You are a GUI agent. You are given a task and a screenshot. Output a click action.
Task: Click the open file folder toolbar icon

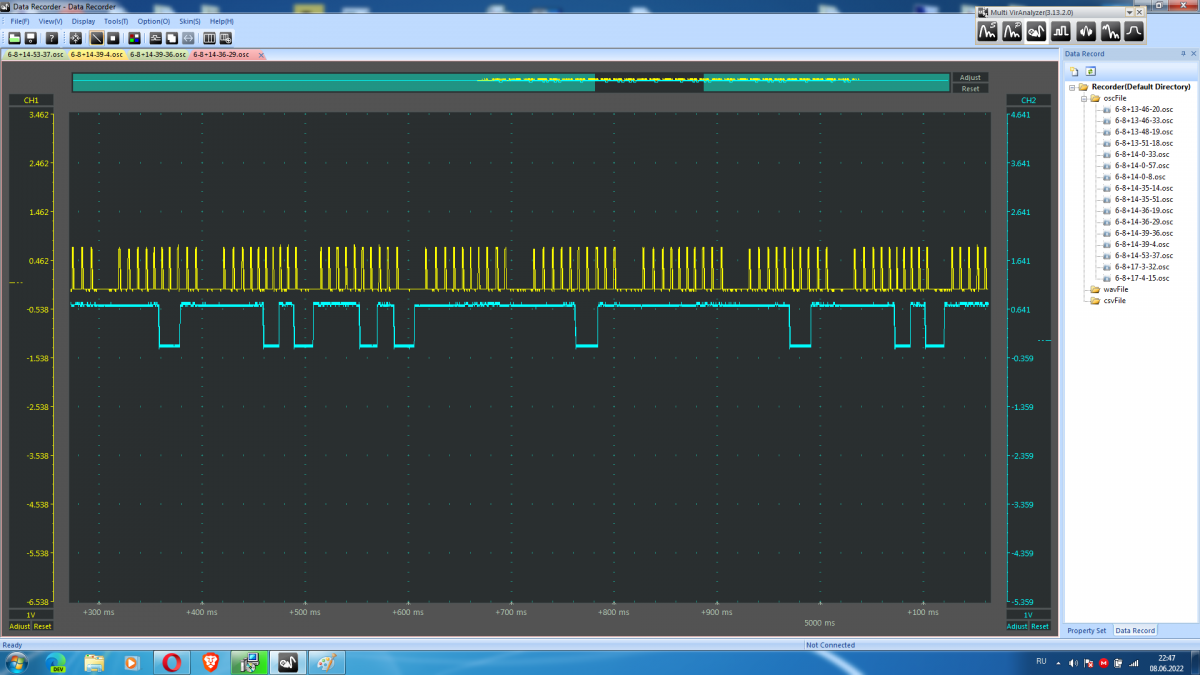pos(15,37)
